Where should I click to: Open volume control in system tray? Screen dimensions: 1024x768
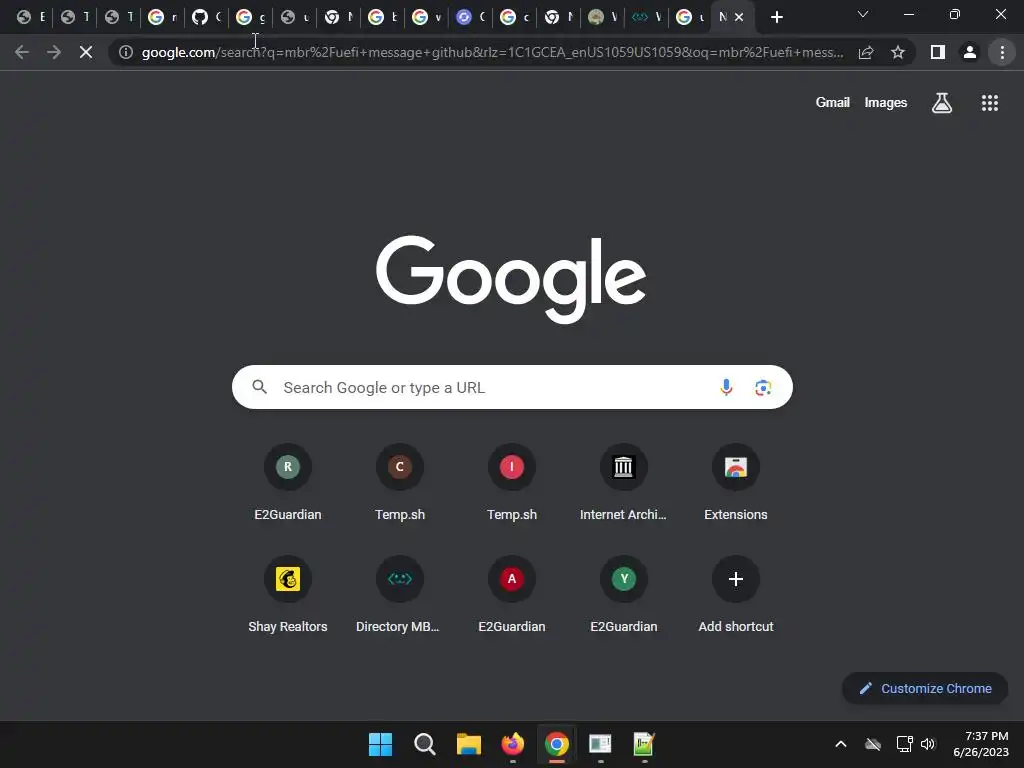tap(928, 744)
